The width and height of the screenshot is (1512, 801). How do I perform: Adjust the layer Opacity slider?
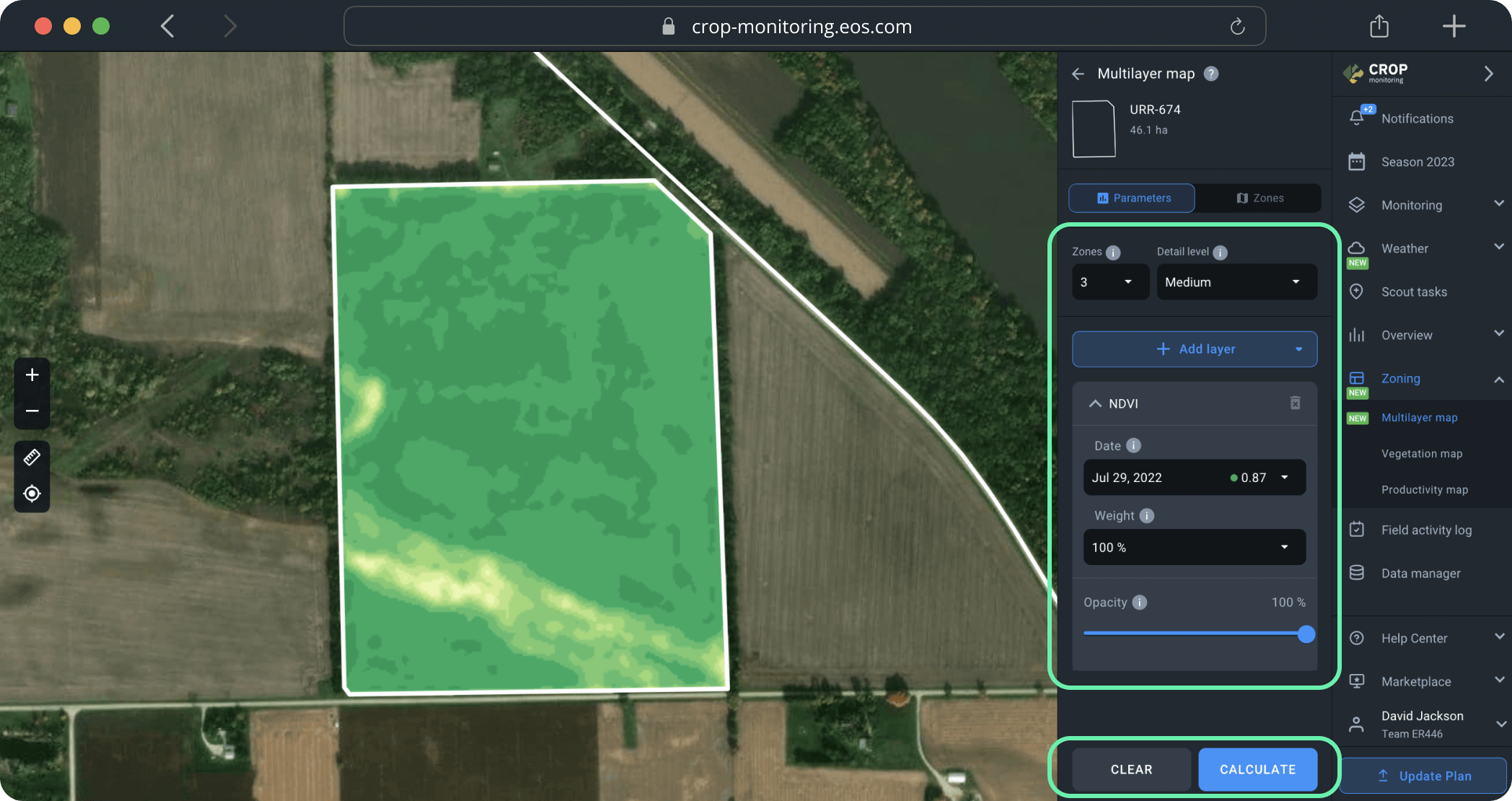(1306, 634)
